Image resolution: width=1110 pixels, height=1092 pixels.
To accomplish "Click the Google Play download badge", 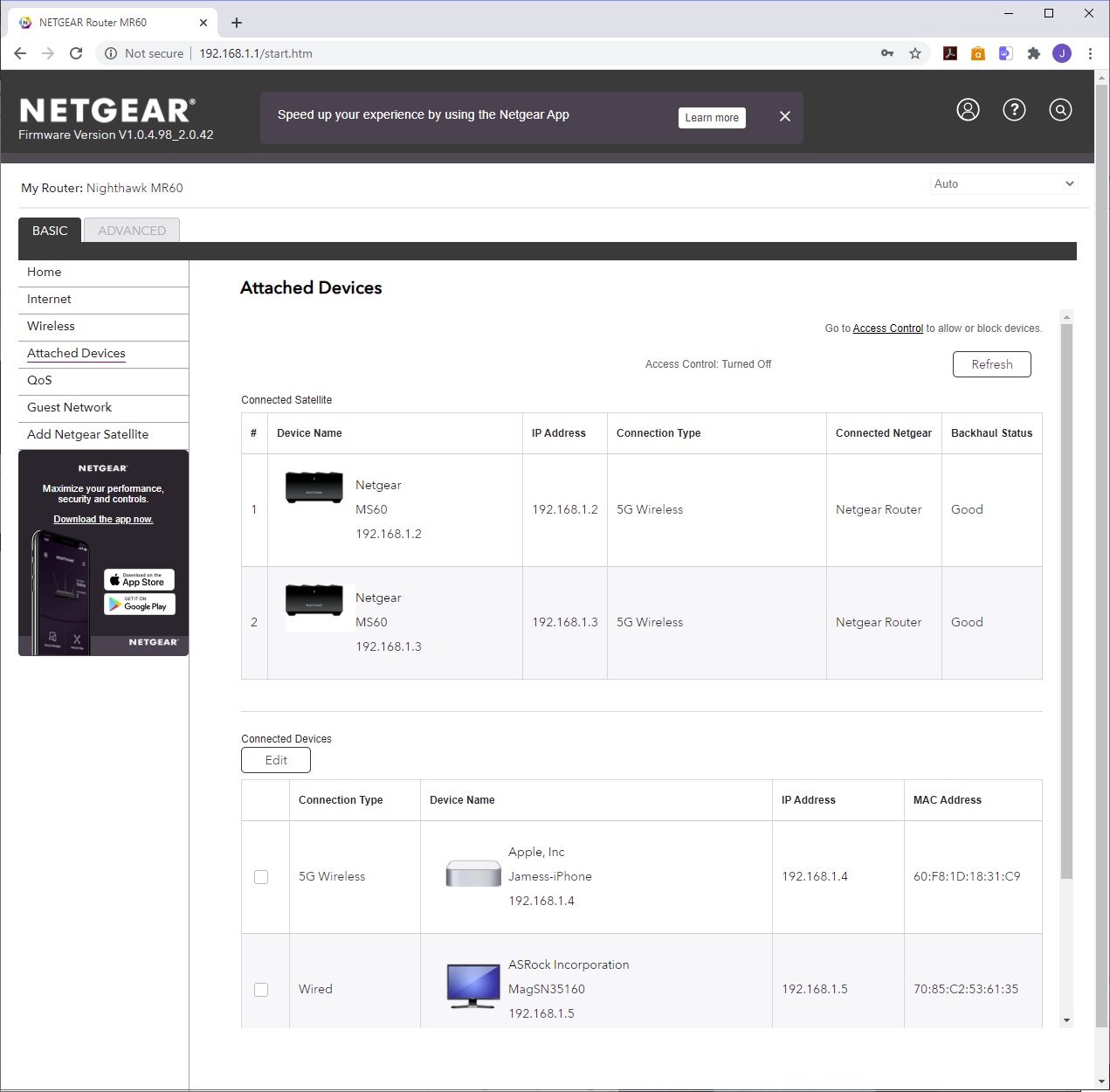I will pyautogui.click(x=140, y=605).
